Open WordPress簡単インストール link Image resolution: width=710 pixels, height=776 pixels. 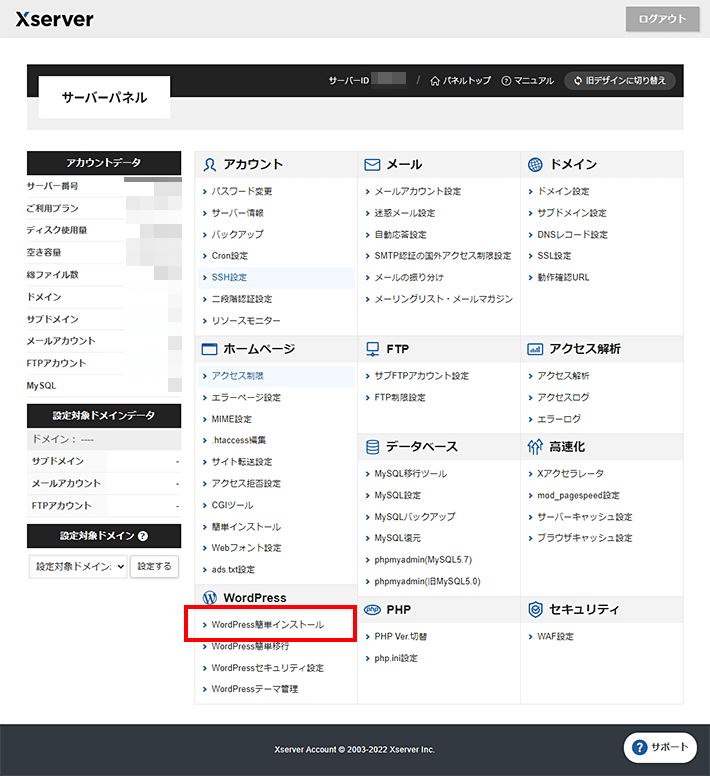tap(267, 624)
